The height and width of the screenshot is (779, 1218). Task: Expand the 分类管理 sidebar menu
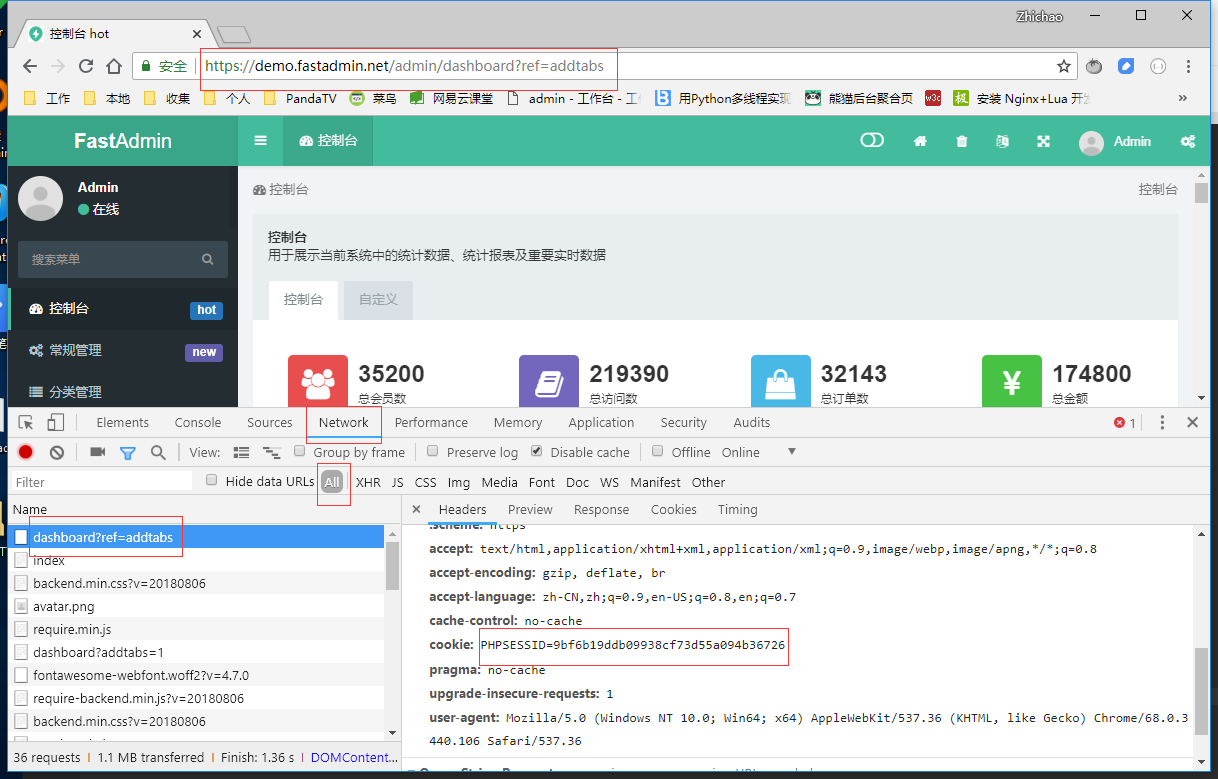pyautogui.click(x=123, y=392)
